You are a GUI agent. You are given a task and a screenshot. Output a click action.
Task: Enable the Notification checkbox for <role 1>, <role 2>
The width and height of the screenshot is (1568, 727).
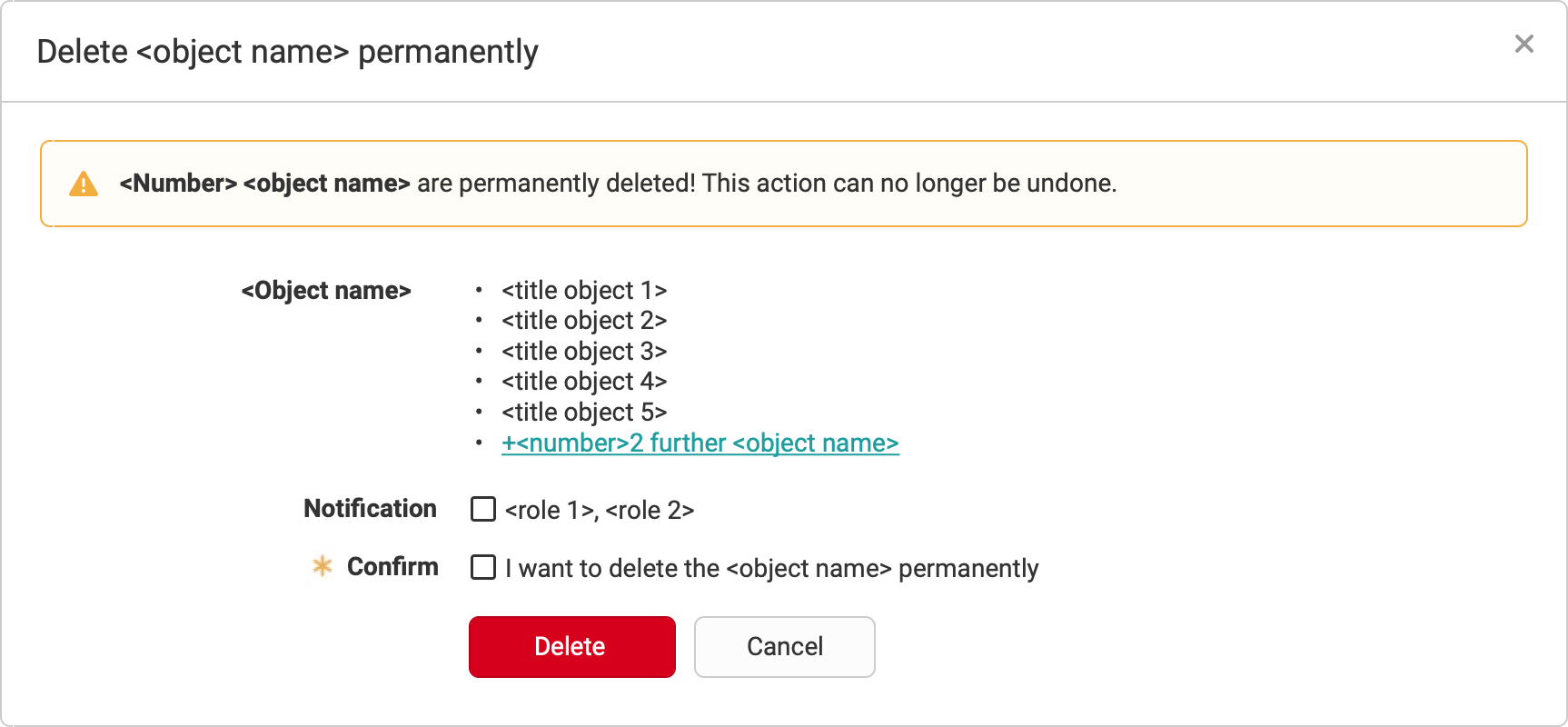click(x=482, y=510)
